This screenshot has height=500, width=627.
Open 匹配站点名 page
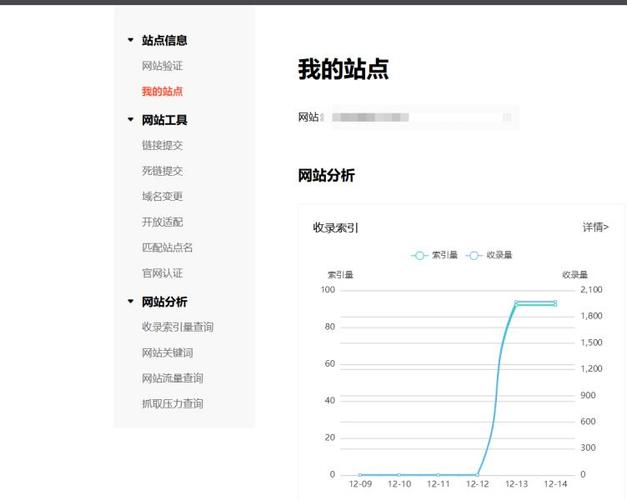[x=167, y=248]
